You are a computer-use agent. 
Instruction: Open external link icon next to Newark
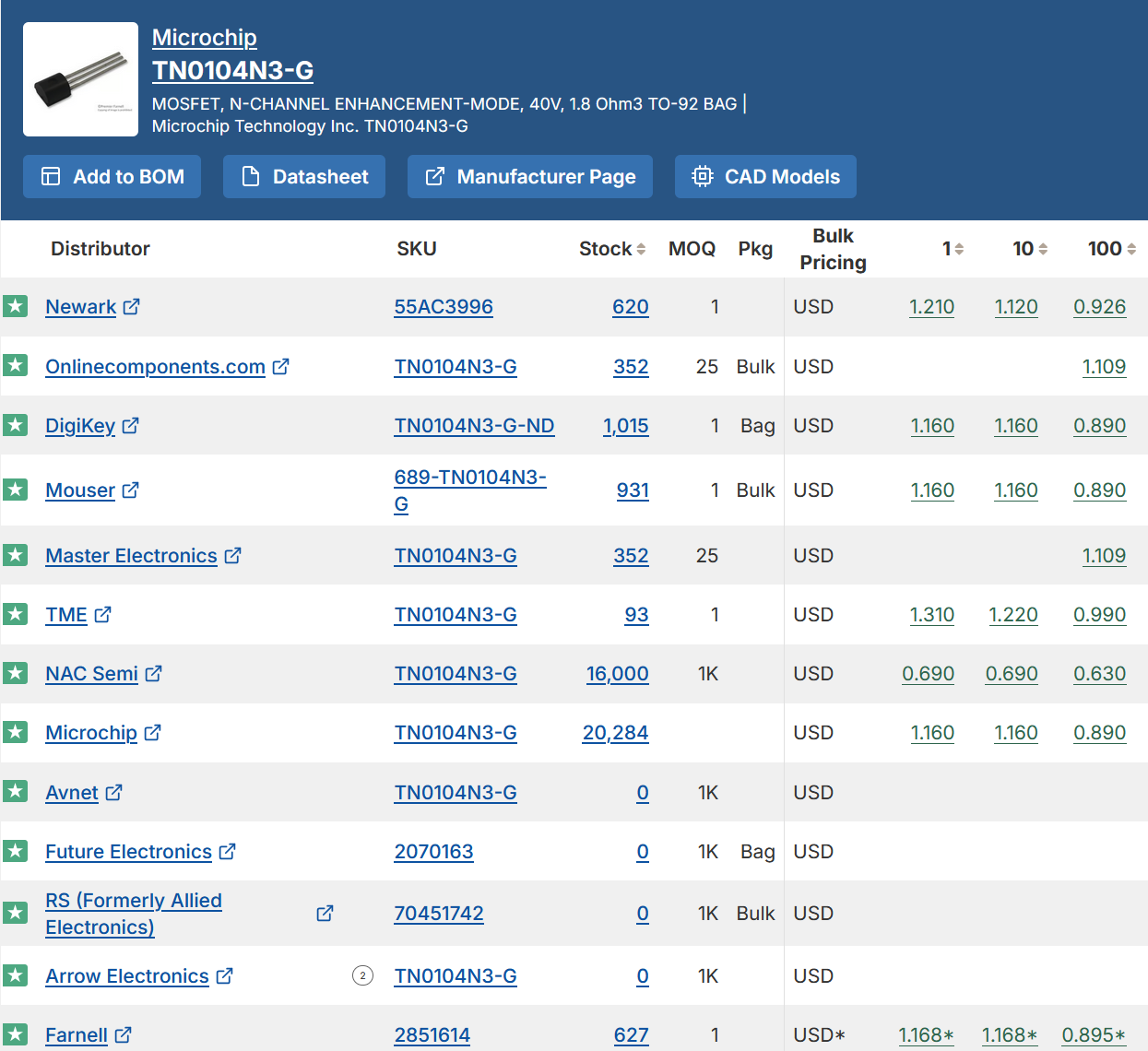point(131,306)
